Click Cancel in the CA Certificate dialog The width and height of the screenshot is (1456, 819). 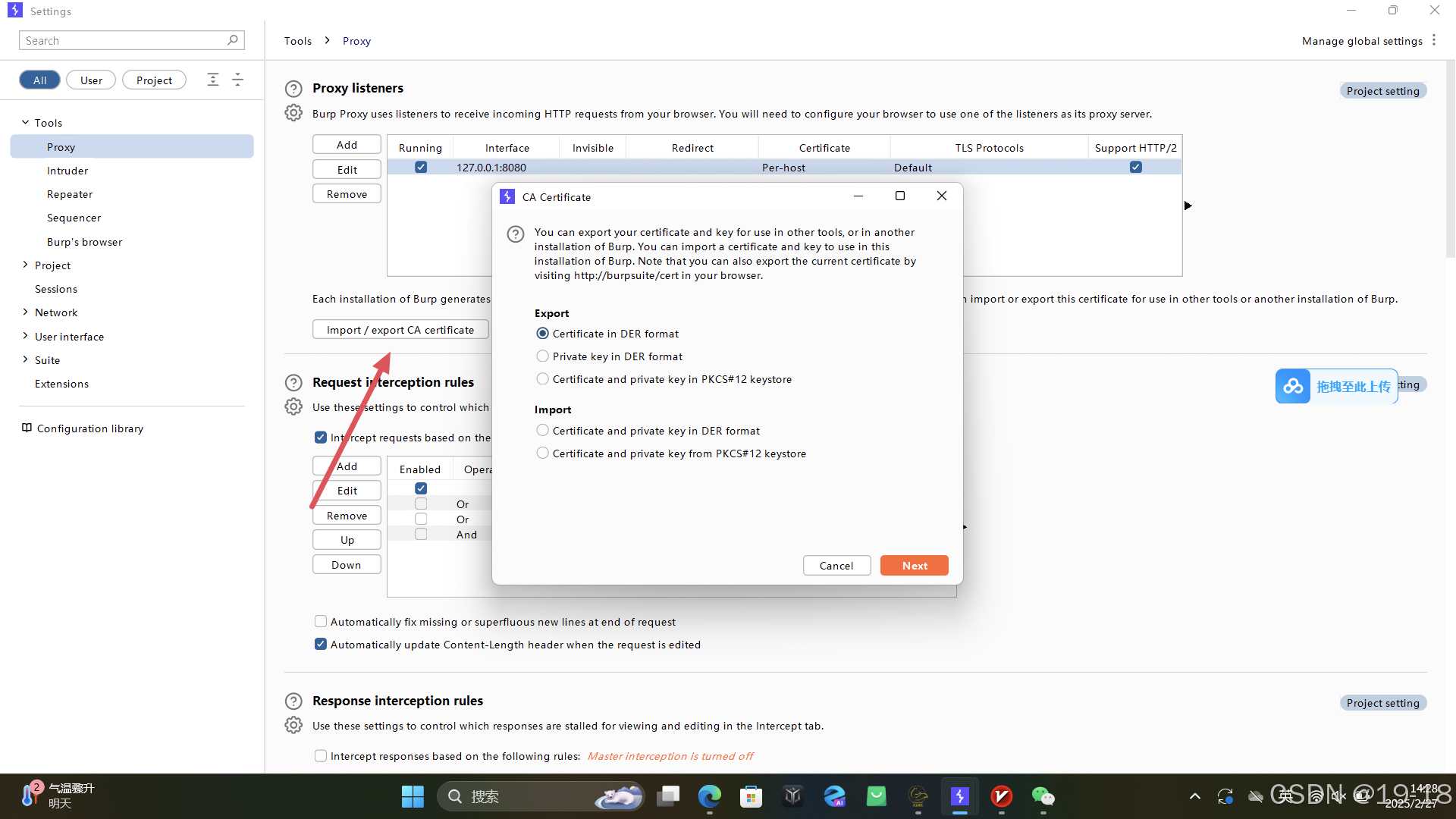pos(836,566)
